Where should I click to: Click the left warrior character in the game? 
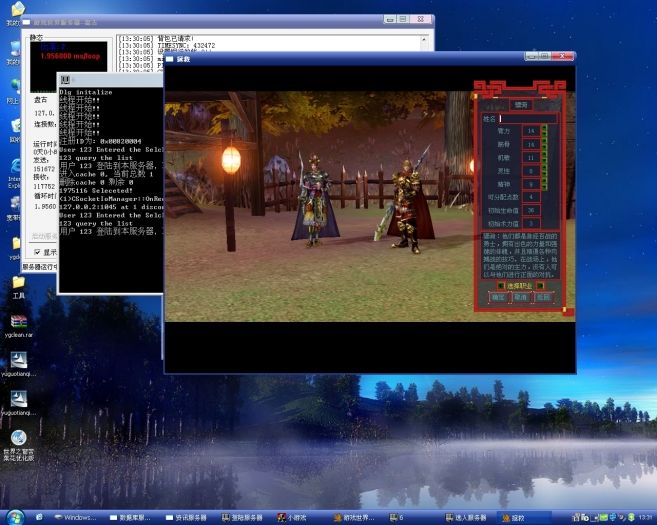(315, 200)
